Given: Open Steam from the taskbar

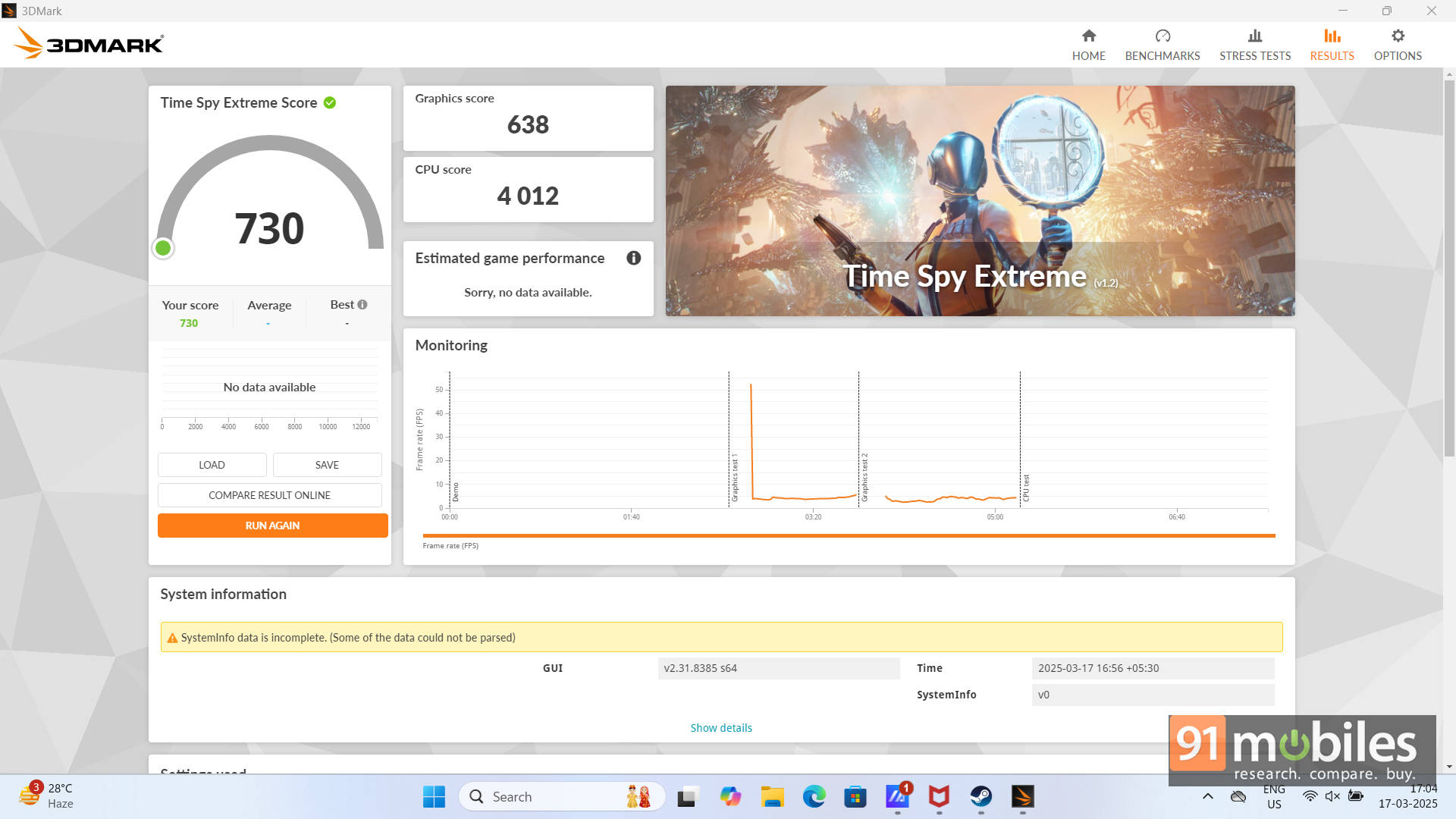Looking at the screenshot, I should click(x=981, y=796).
